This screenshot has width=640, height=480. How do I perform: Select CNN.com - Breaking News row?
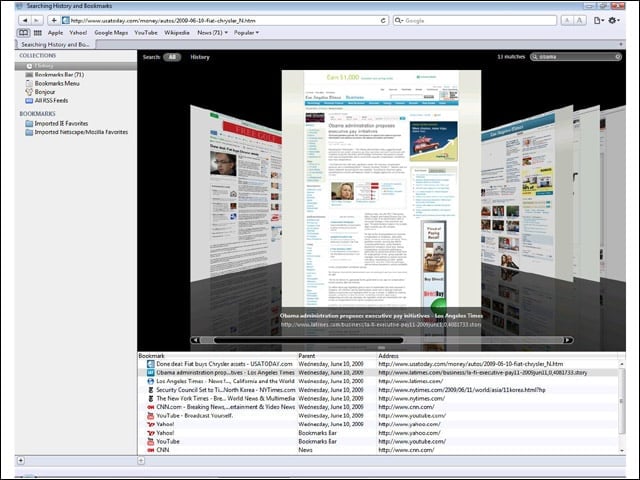[x=378, y=407]
